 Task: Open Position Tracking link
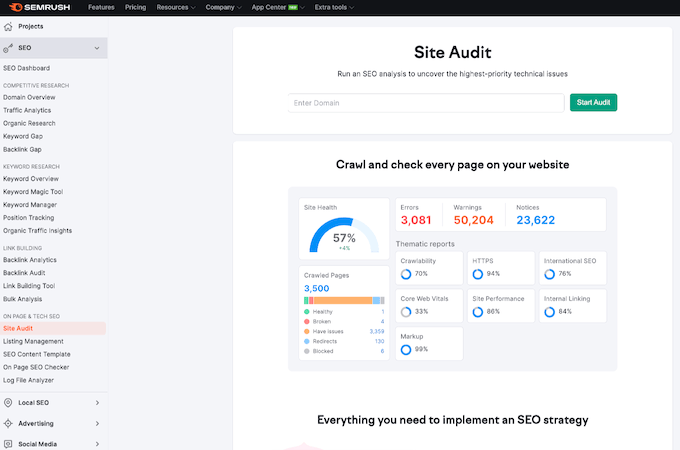point(29,218)
